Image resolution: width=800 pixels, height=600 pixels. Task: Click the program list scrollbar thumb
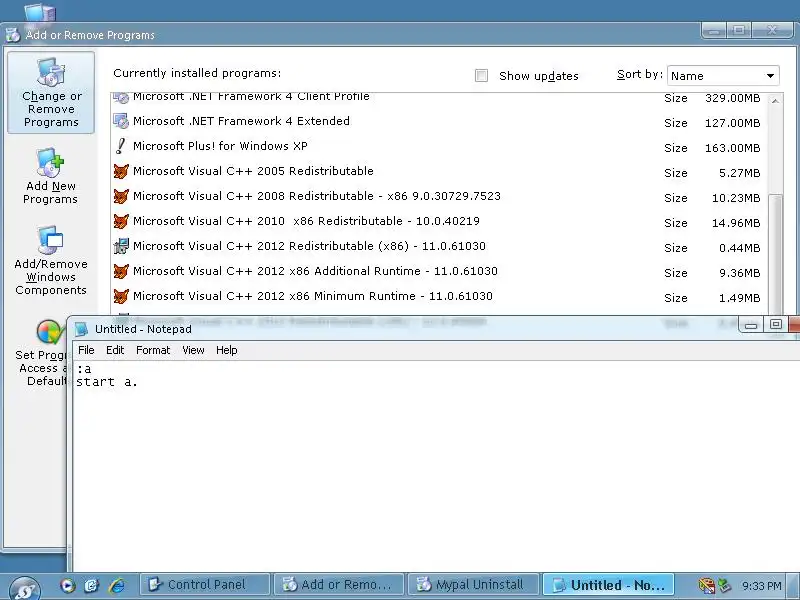(x=775, y=254)
